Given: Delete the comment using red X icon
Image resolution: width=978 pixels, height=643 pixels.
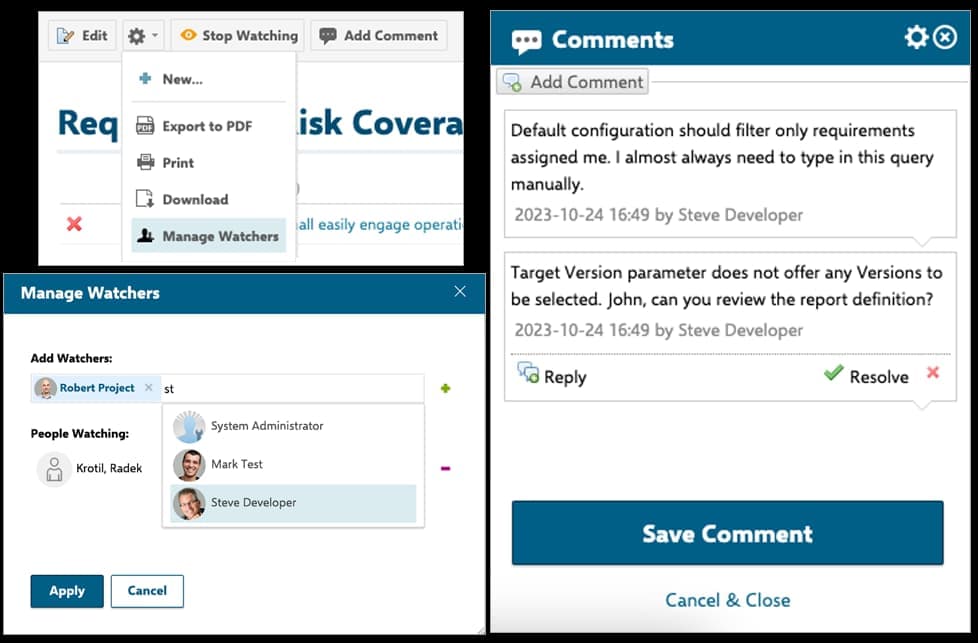Looking at the screenshot, I should coord(932,373).
